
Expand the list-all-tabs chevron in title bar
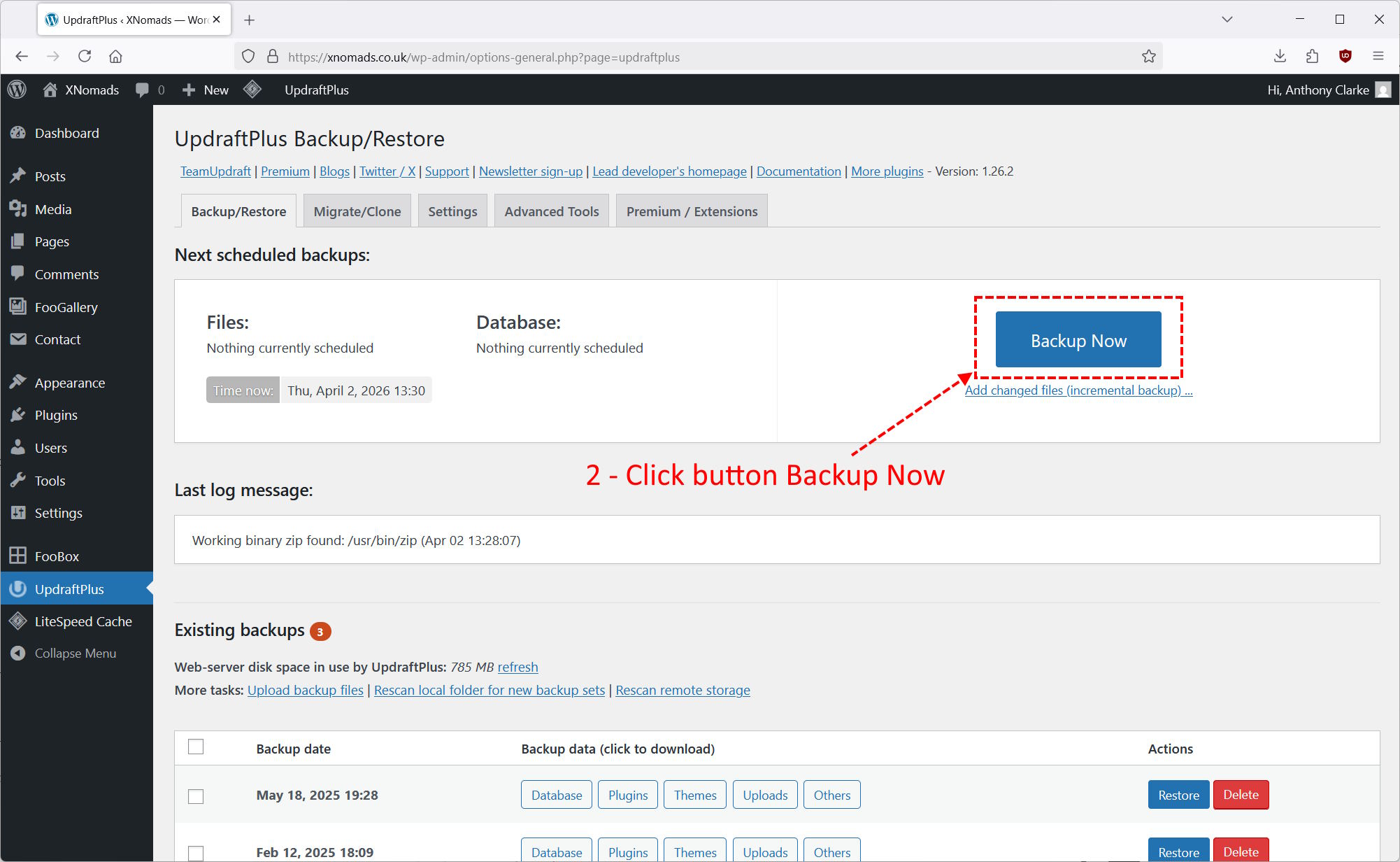pos(1227,20)
